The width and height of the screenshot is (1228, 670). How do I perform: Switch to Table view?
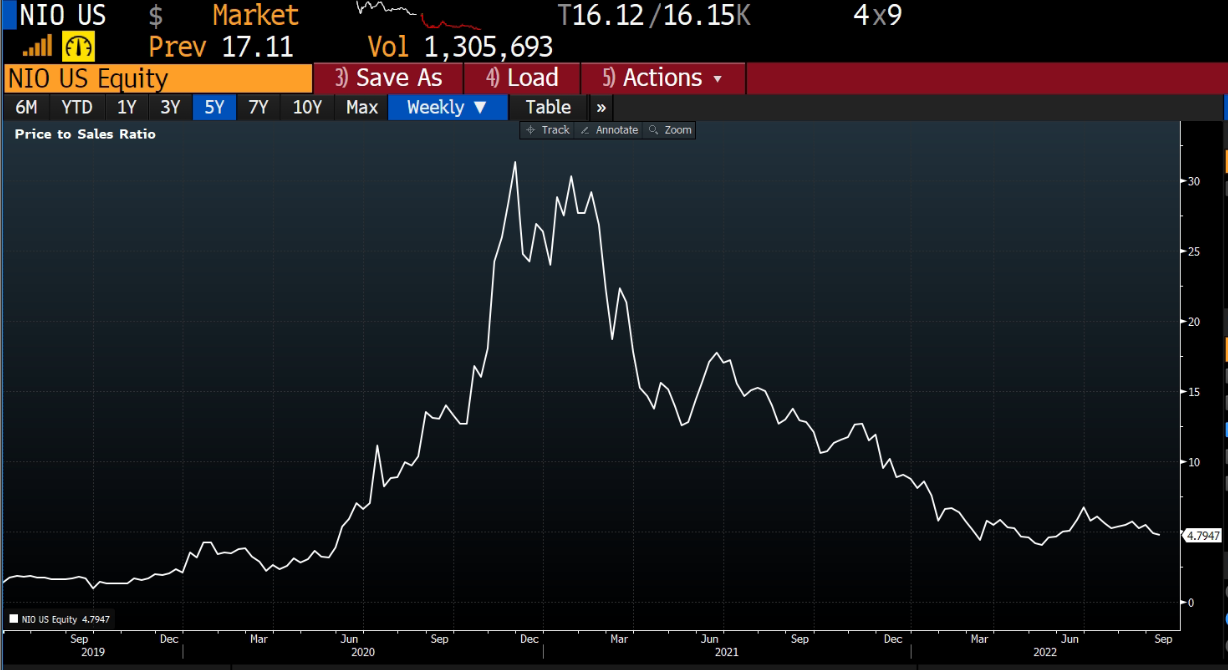[x=548, y=107]
